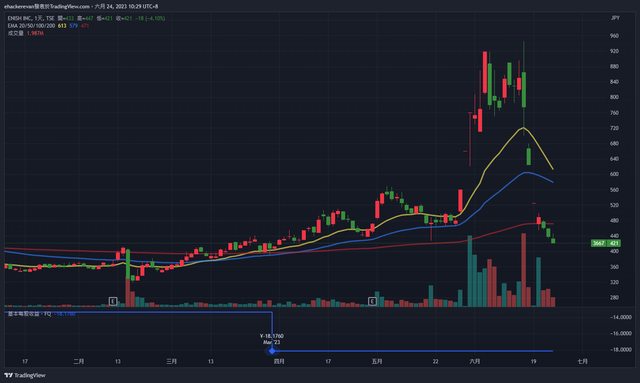The image size is (640, 383).
Task: Click the 22 date axis label
Action: pyautogui.click(x=436, y=361)
